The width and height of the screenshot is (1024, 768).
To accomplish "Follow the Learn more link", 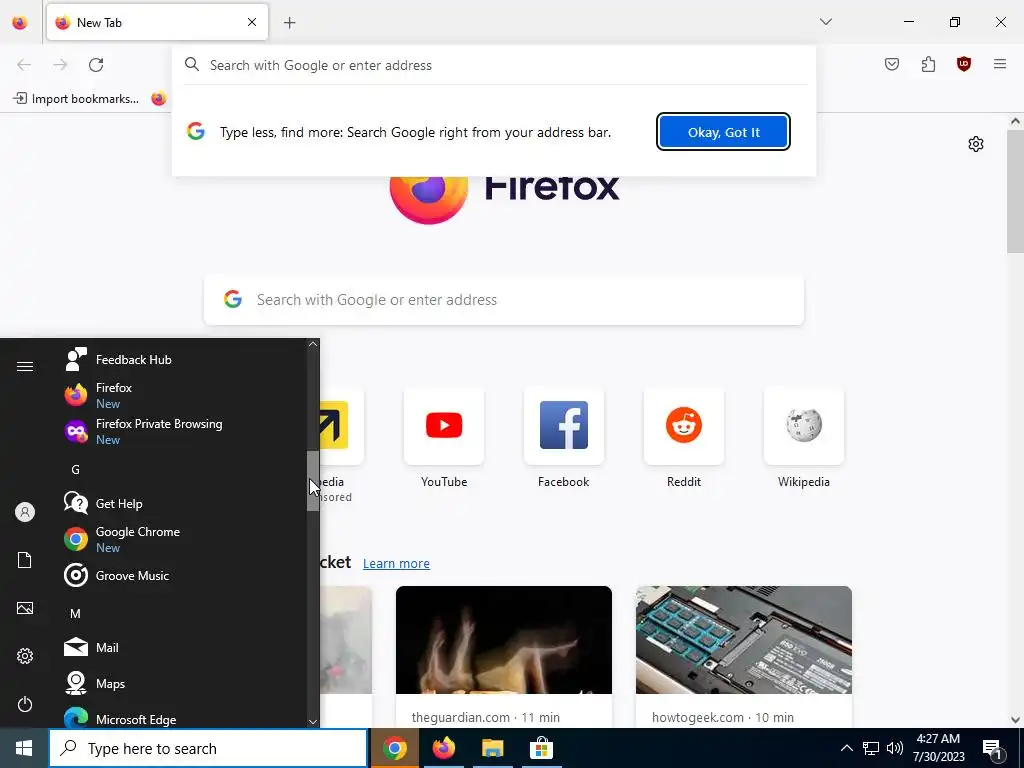I will [x=396, y=564].
